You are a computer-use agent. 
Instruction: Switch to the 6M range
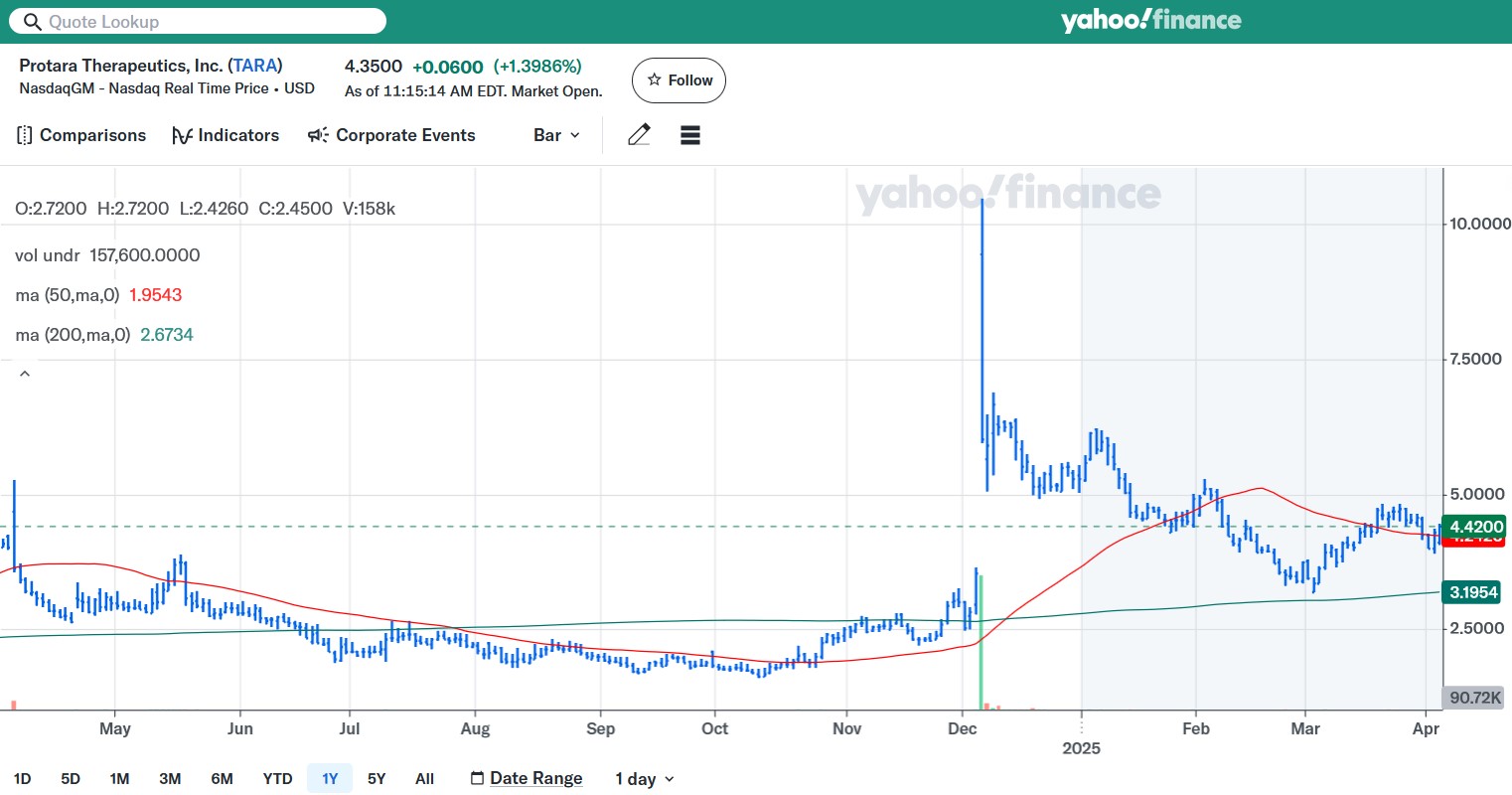222,778
